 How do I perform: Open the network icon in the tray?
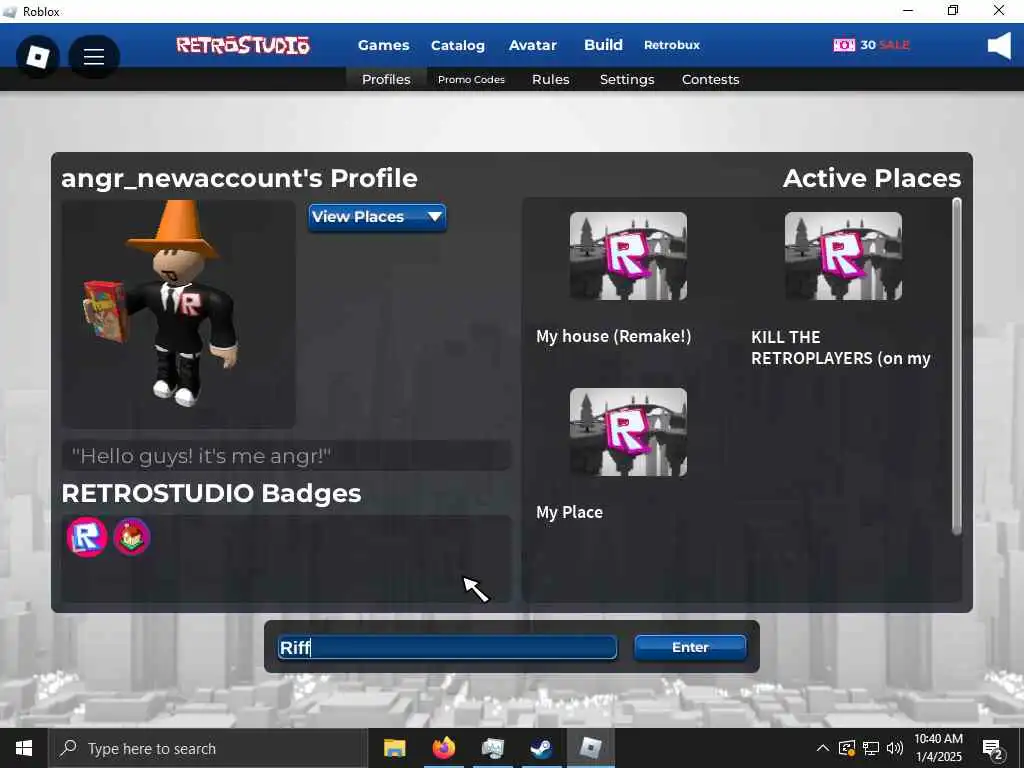871,748
